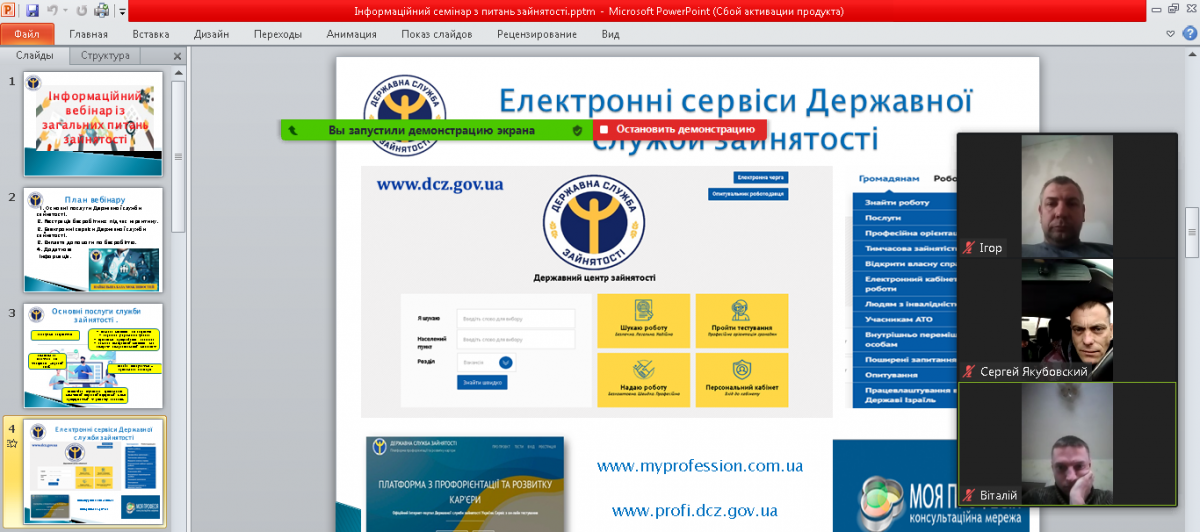Click the muted microphone icon beside Ігор
This screenshot has width=1200, height=532.
pyautogui.click(x=968, y=248)
